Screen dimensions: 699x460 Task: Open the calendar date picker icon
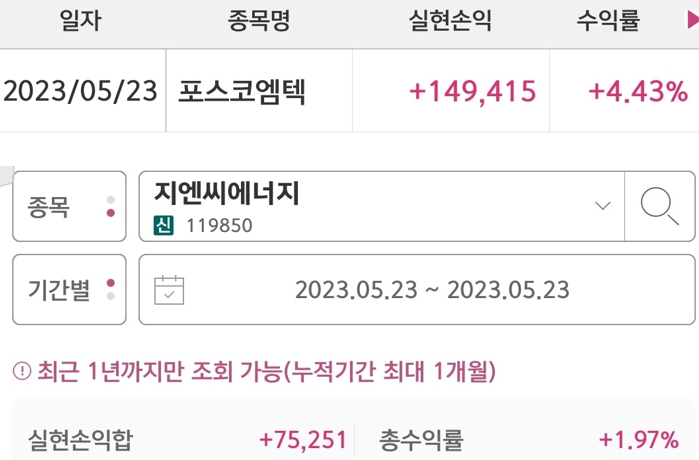pyautogui.click(x=169, y=290)
